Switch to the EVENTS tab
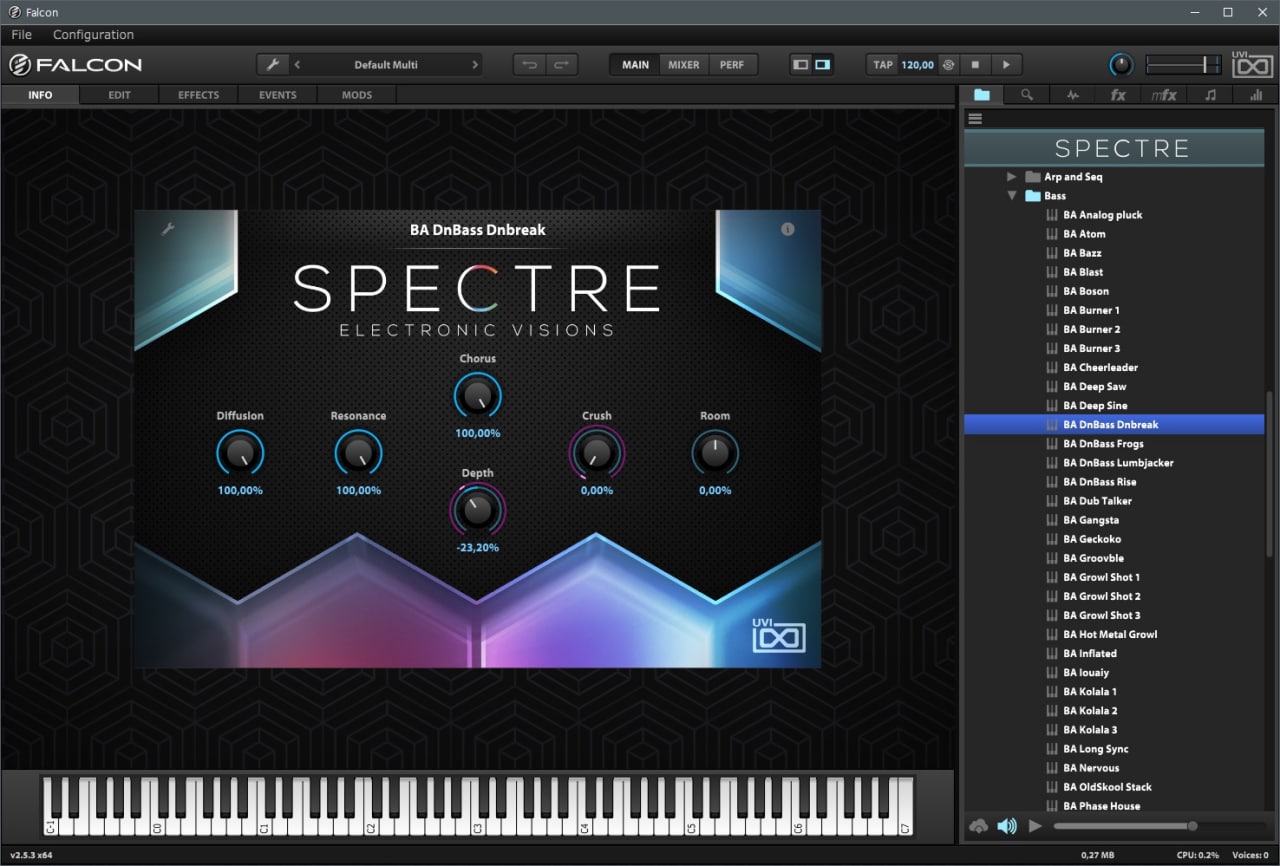This screenshot has height=866, width=1280. pos(277,95)
